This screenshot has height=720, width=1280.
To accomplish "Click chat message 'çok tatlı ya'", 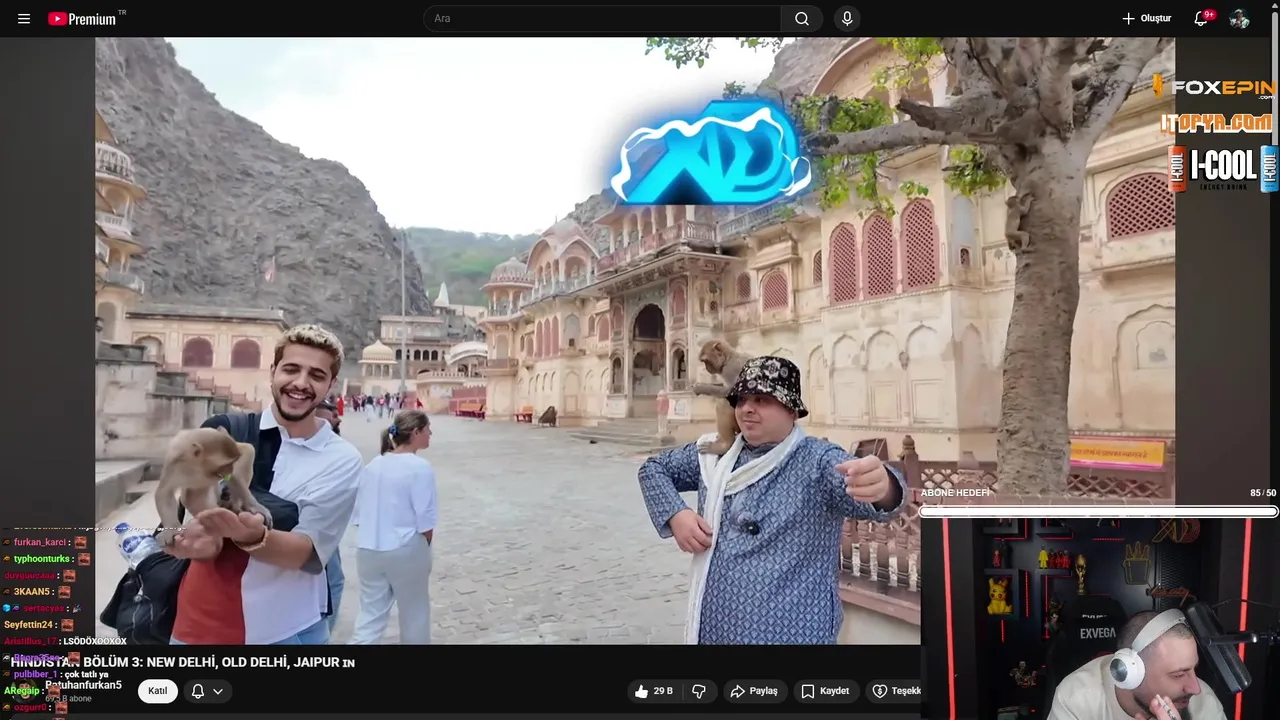I will point(87,674).
